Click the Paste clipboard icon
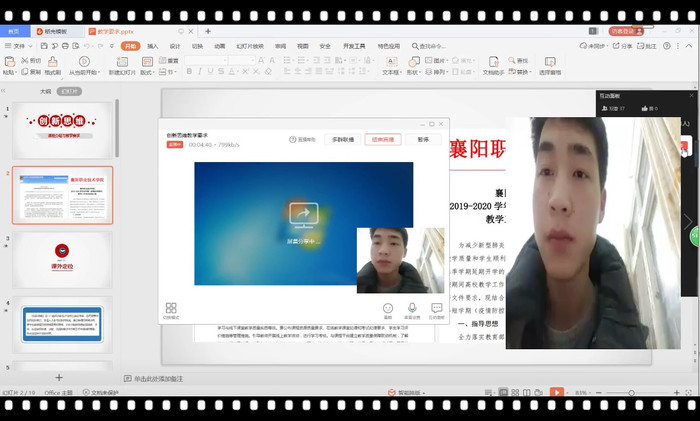The height and width of the screenshot is (421, 700). pyautogui.click(x=9, y=62)
